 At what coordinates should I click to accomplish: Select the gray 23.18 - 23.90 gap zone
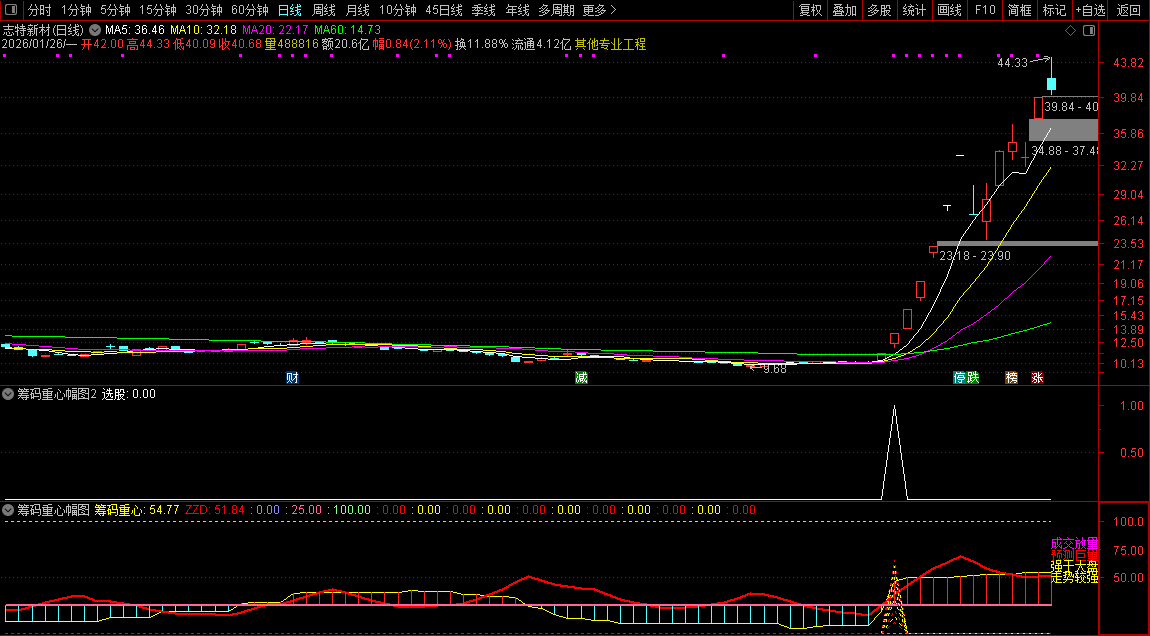click(1017, 244)
